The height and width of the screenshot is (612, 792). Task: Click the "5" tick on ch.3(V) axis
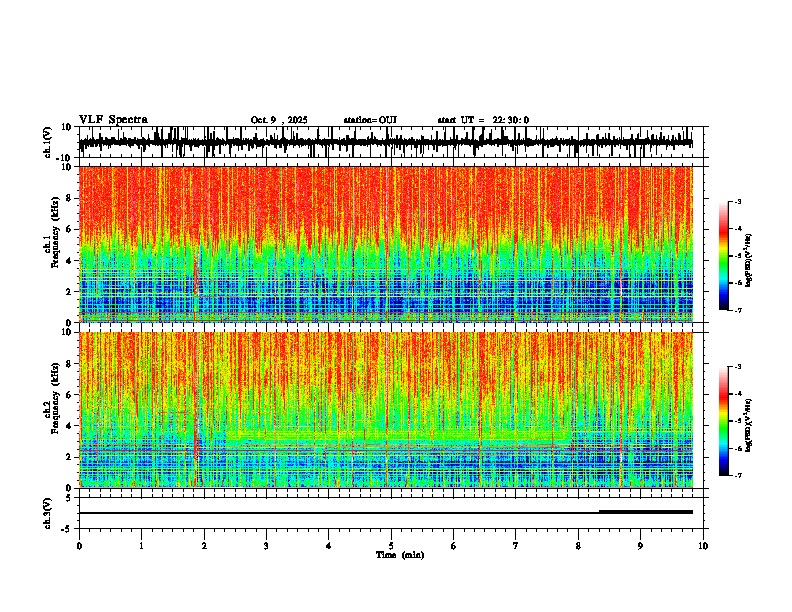point(70,498)
